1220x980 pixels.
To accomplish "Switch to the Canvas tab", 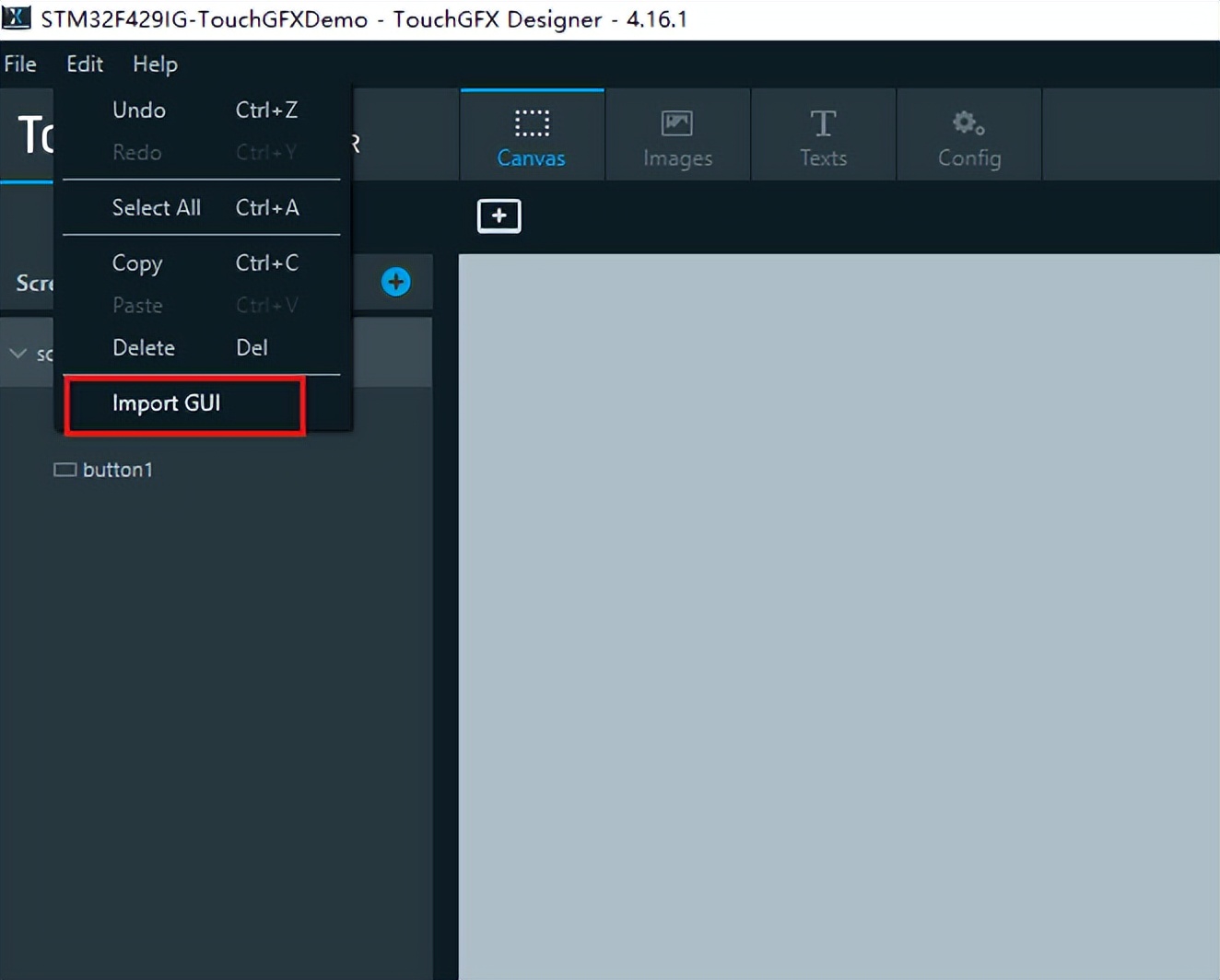I will coord(532,135).
